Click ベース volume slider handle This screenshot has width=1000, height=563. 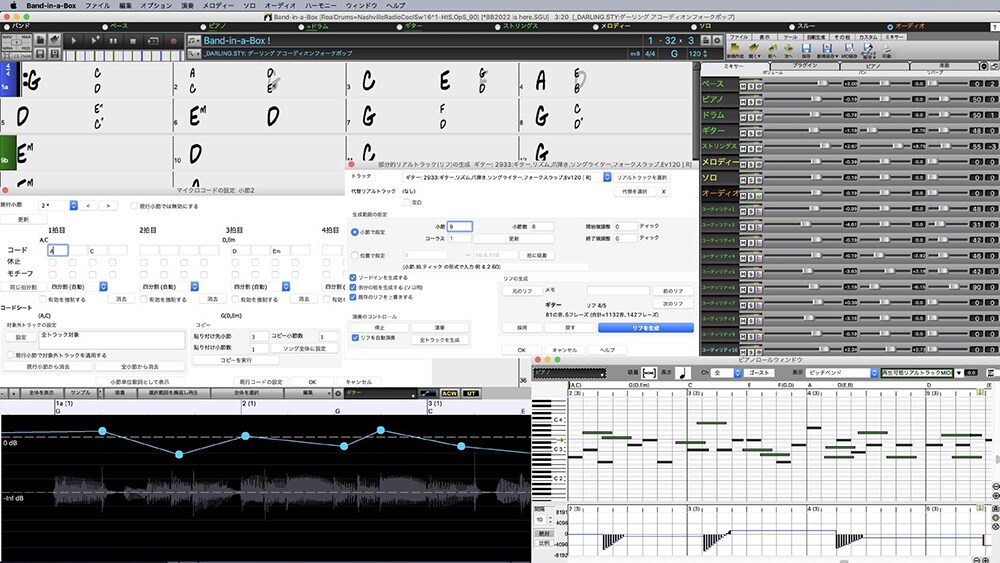click(823, 83)
